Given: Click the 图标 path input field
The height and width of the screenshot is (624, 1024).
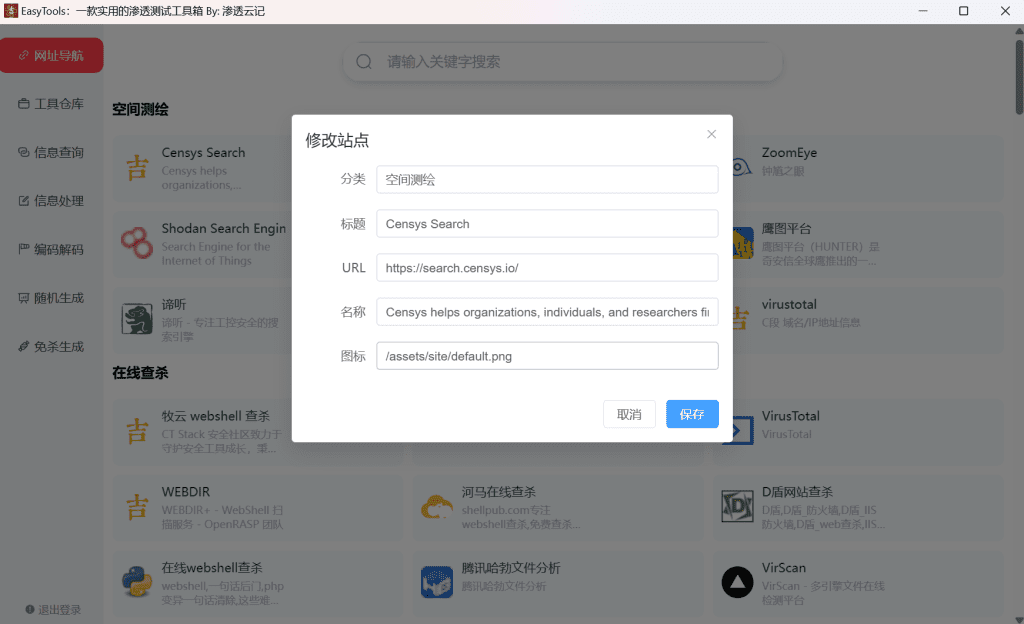Looking at the screenshot, I should point(547,356).
